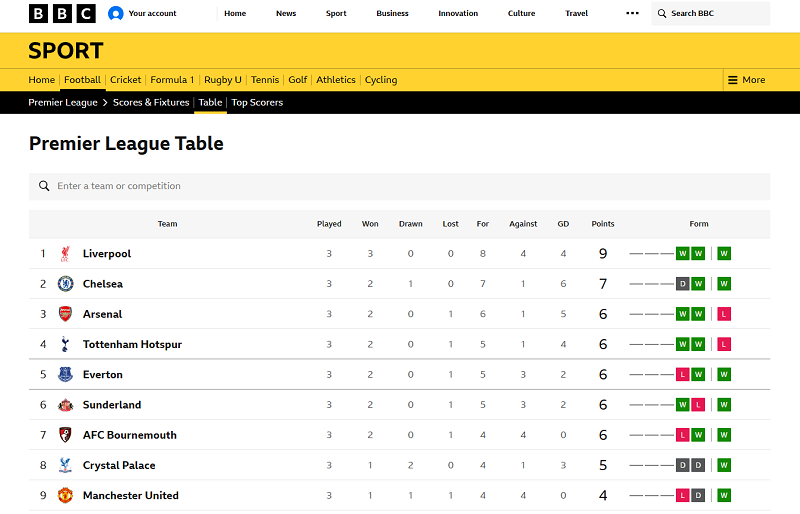Click the Crystal Palace team name

tap(119, 466)
